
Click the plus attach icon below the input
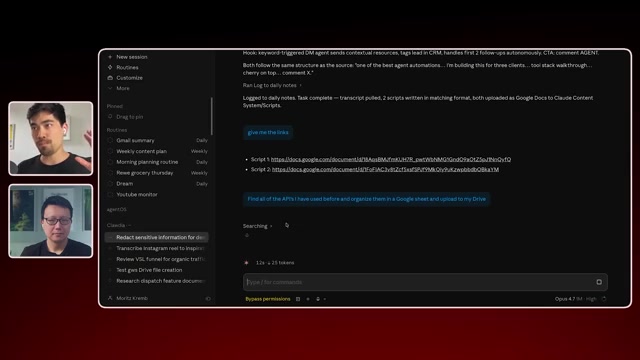(x=308, y=299)
